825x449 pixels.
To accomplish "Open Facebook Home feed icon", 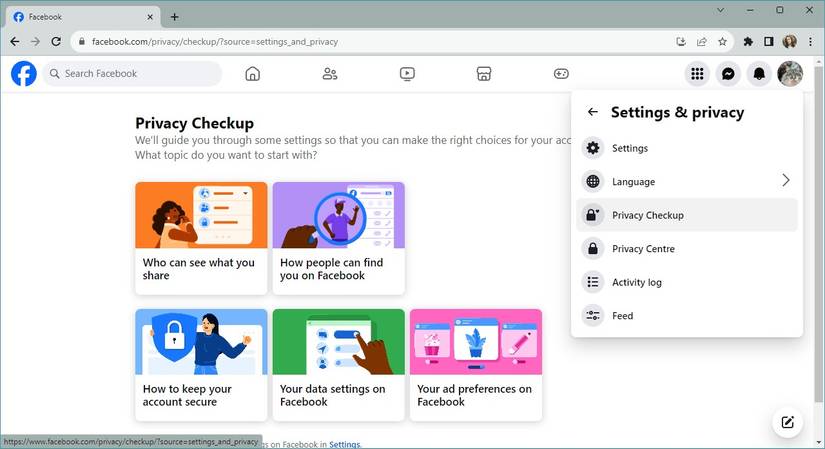I will (252, 74).
